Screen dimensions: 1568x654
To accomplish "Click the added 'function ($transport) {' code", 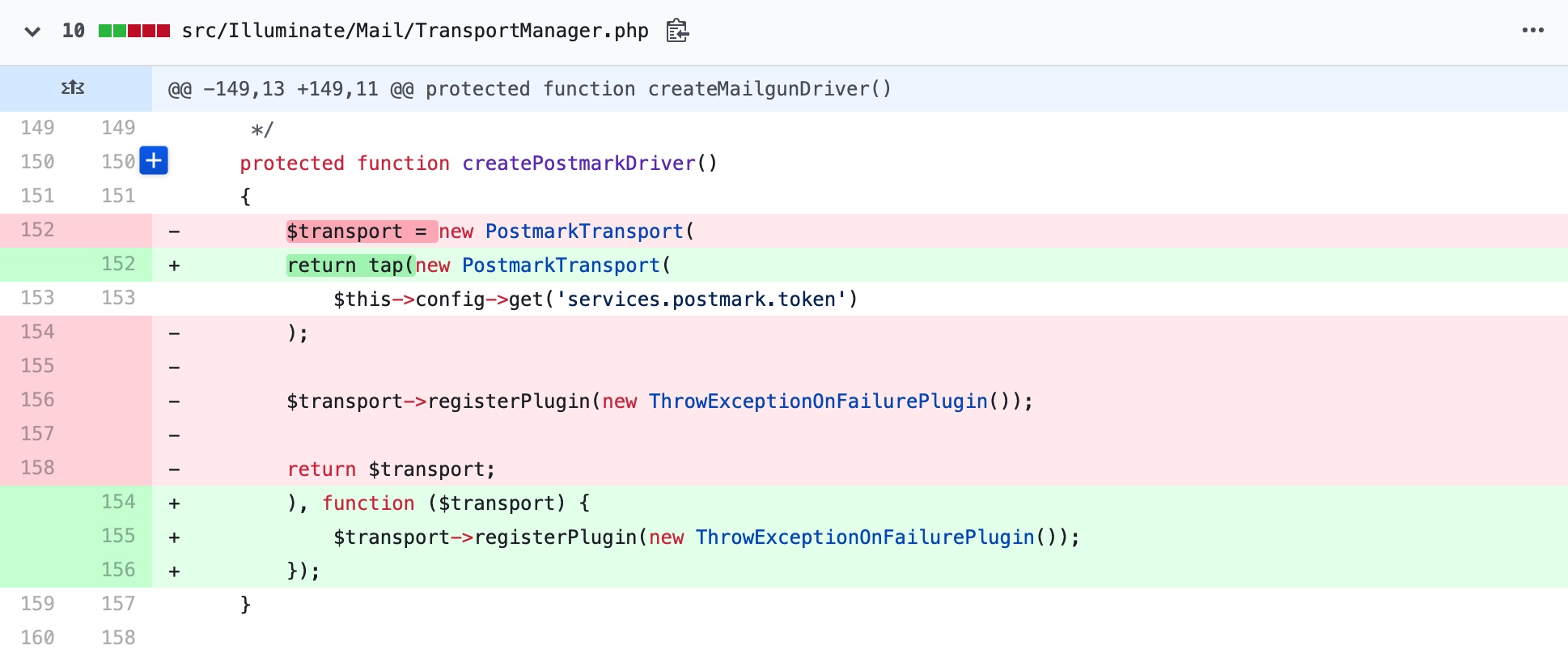I will tap(456, 503).
